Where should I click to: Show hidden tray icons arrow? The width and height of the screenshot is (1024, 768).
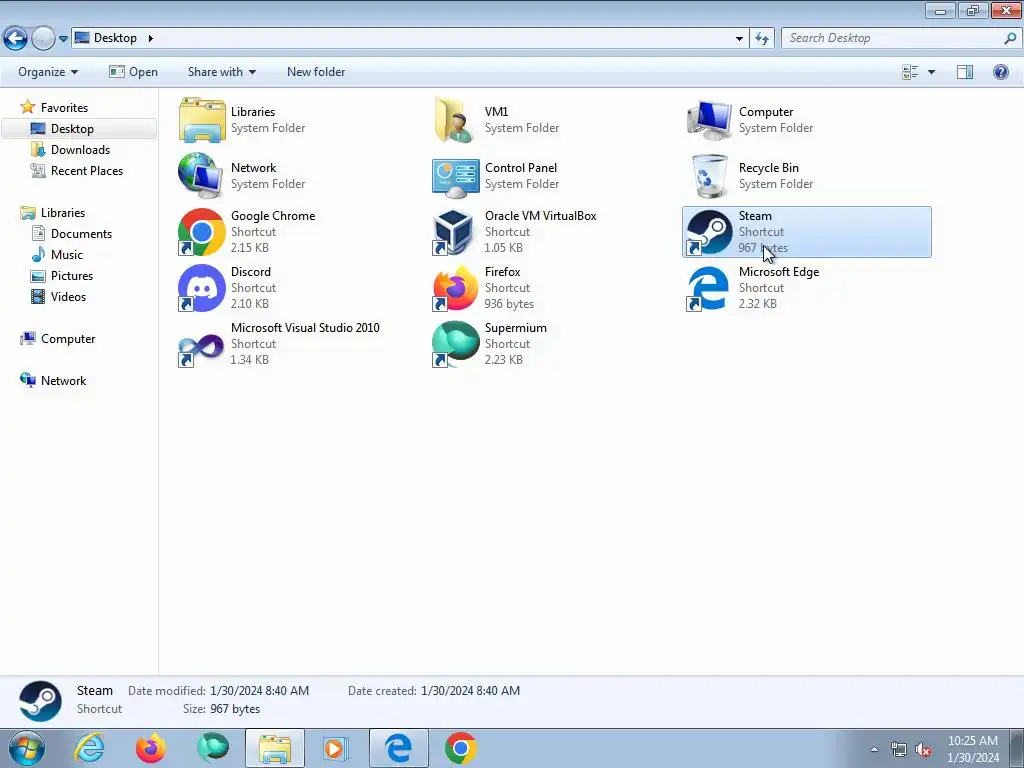pos(874,749)
